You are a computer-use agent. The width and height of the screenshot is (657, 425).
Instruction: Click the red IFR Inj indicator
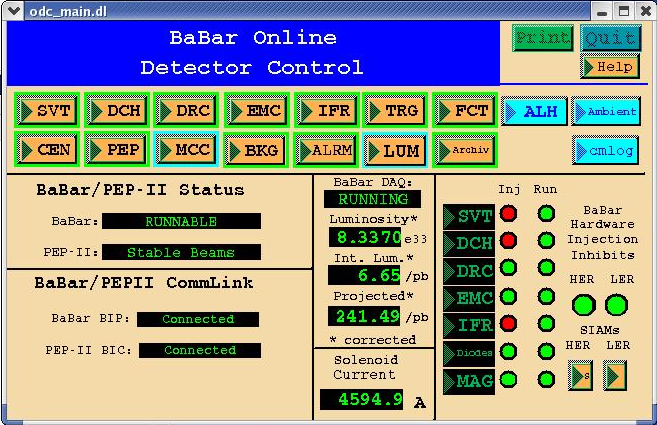pos(509,324)
